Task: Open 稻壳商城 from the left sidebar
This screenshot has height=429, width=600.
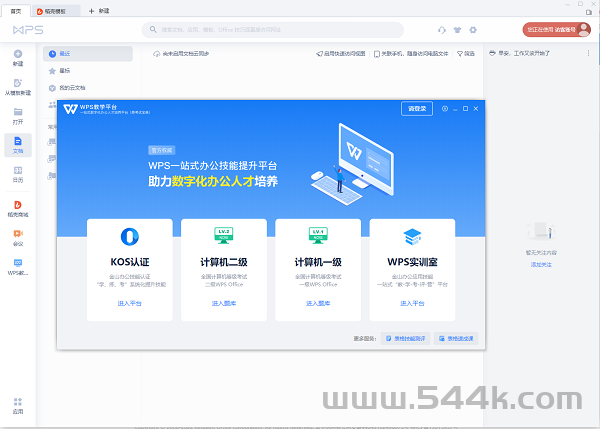Action: pos(17,207)
